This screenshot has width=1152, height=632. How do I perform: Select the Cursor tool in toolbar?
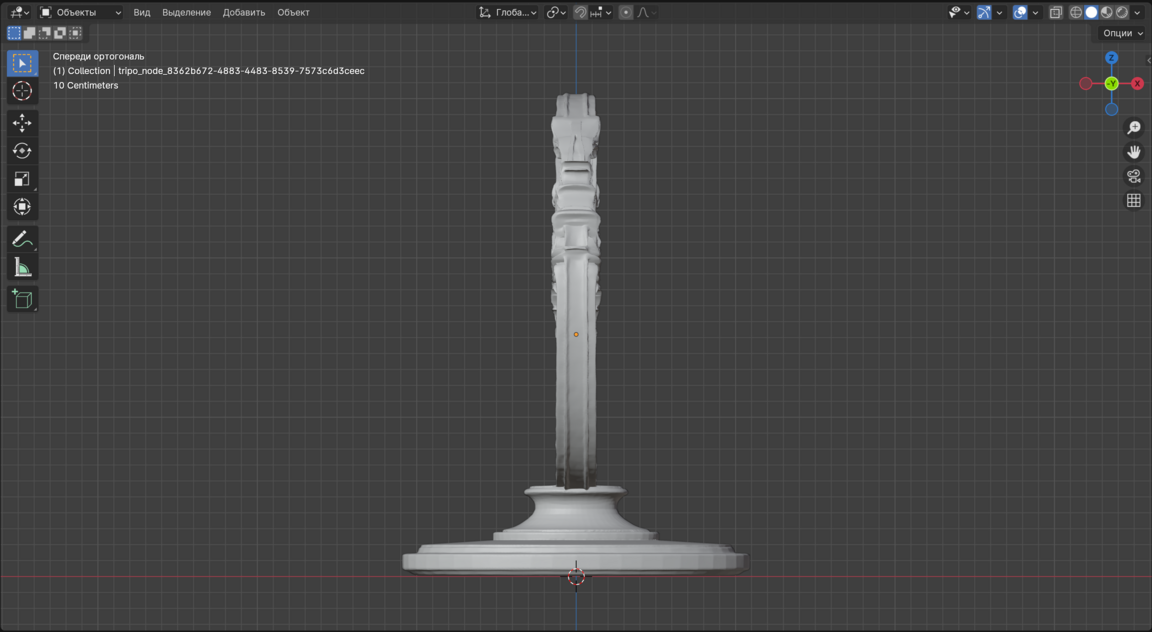coord(22,91)
